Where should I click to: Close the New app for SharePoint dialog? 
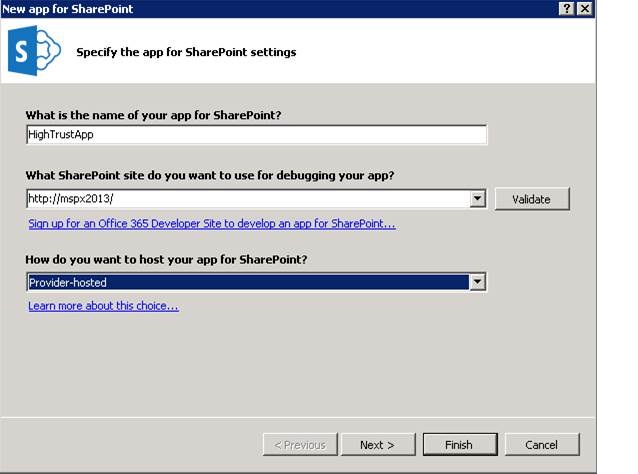[x=585, y=8]
